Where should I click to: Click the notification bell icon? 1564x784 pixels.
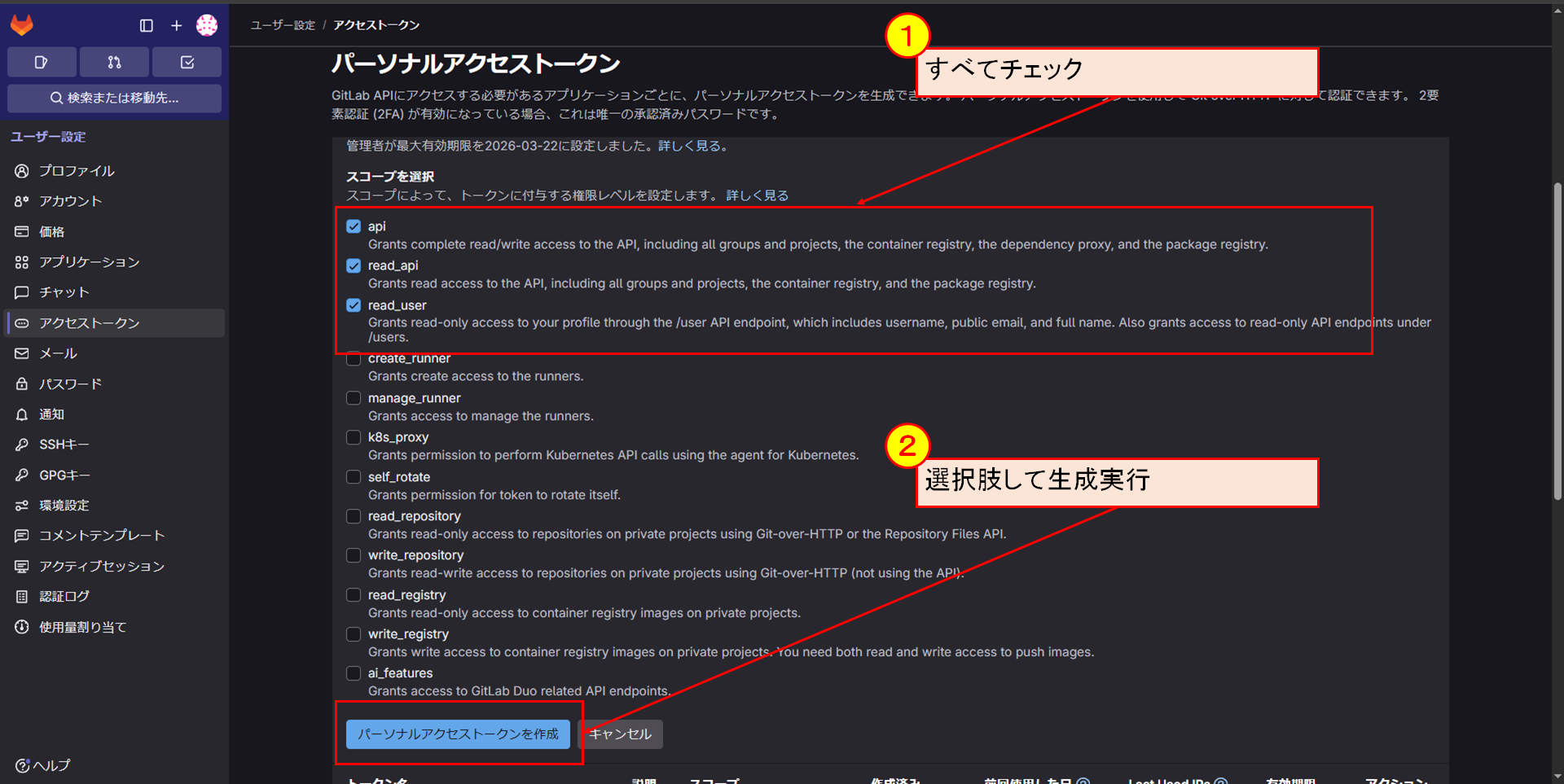pyautogui.click(x=22, y=414)
